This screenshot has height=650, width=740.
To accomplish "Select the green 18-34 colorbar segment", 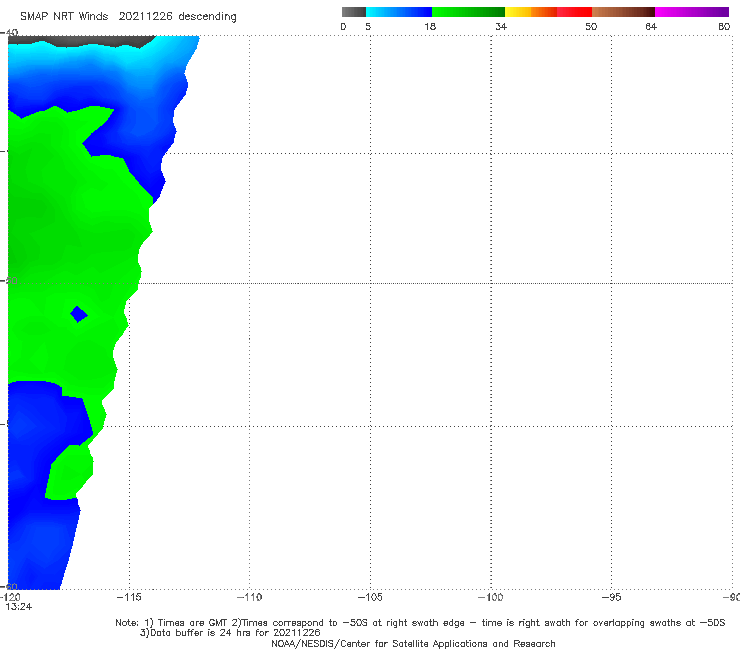I will coord(468,12).
